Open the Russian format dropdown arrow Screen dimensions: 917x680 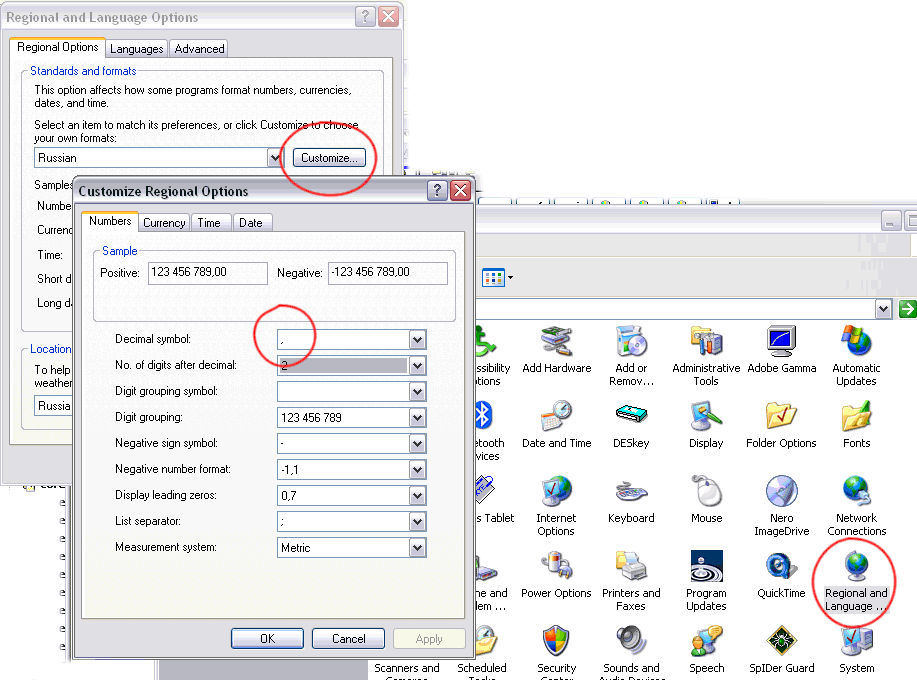point(275,158)
